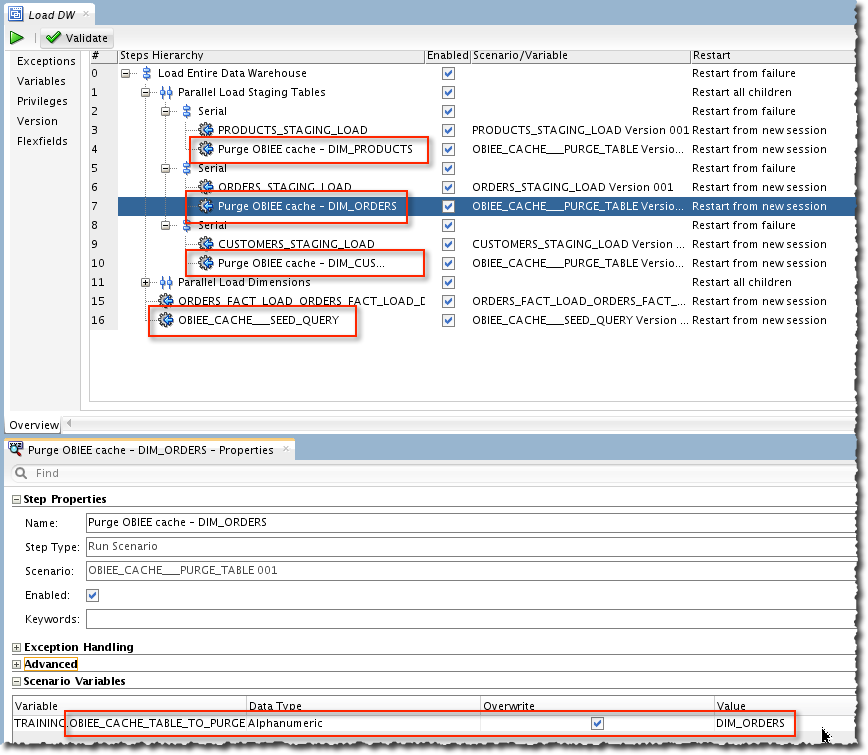Switch to the Overview tab
Viewport: 868px width, 755px height.
click(x=34, y=425)
